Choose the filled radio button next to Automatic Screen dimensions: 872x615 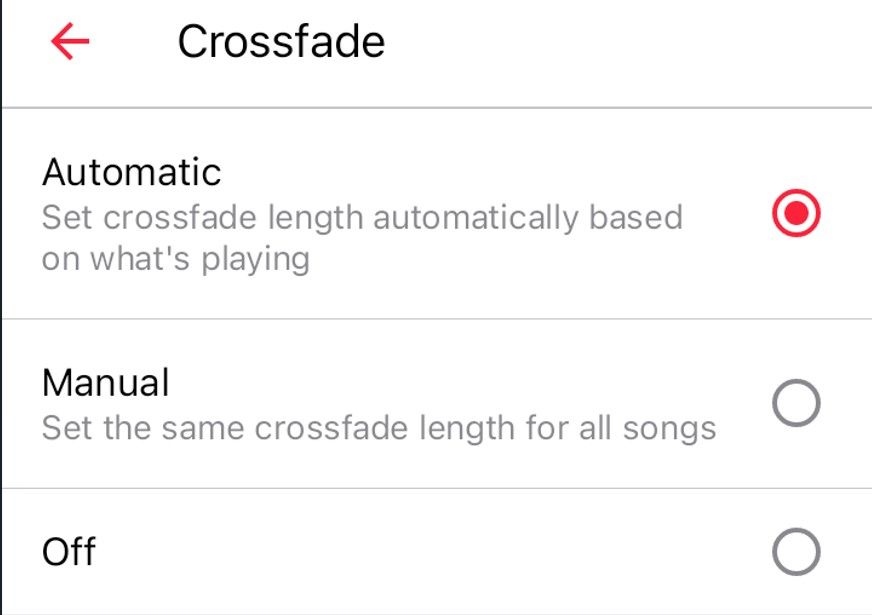[x=795, y=212]
